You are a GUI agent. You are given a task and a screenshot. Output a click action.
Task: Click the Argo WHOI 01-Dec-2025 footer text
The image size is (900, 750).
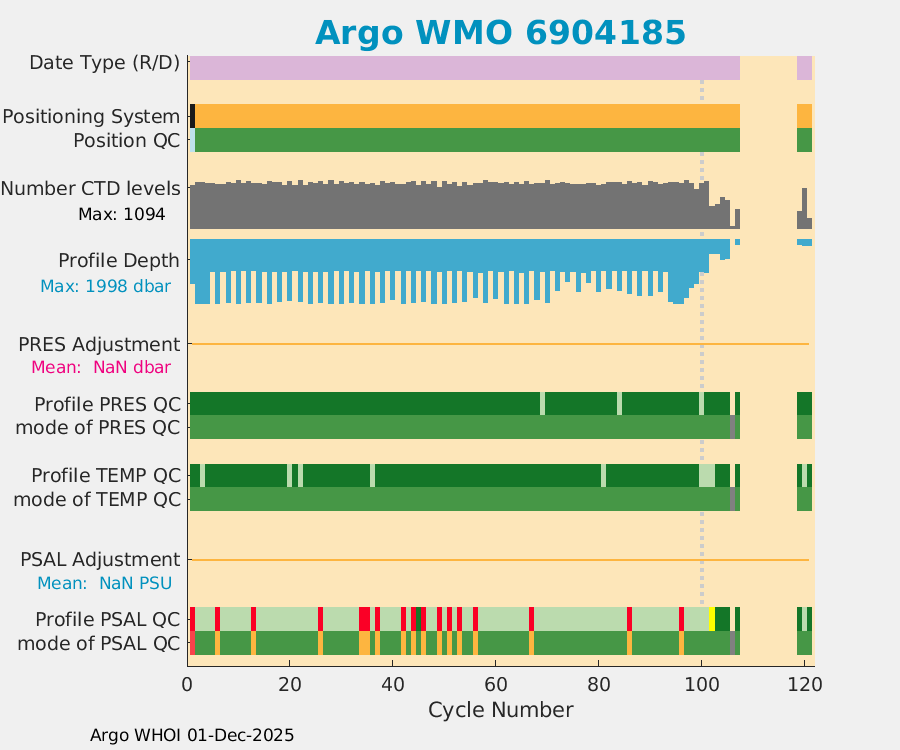click(192, 735)
